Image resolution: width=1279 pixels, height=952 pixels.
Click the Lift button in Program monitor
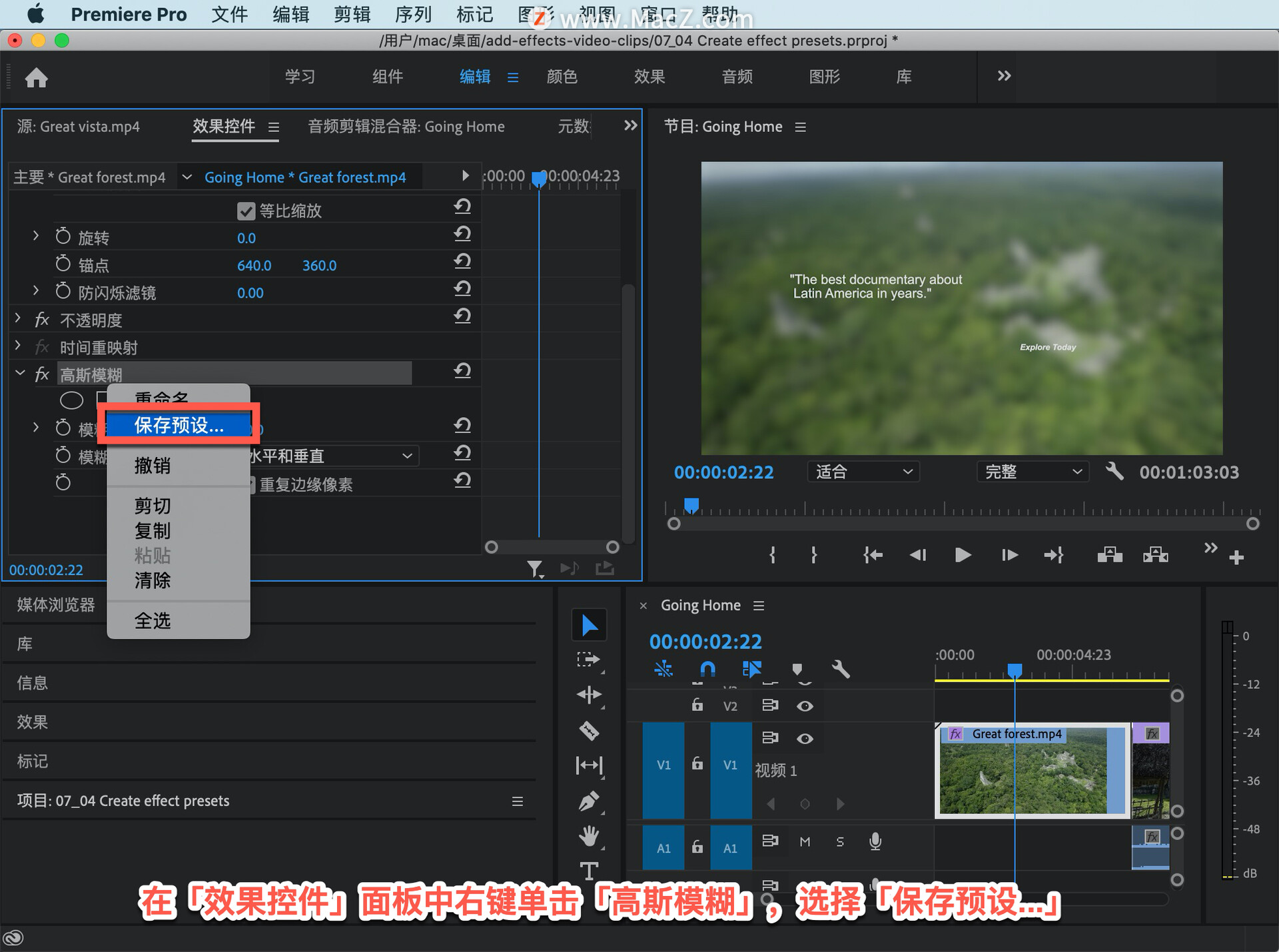coord(1110,555)
